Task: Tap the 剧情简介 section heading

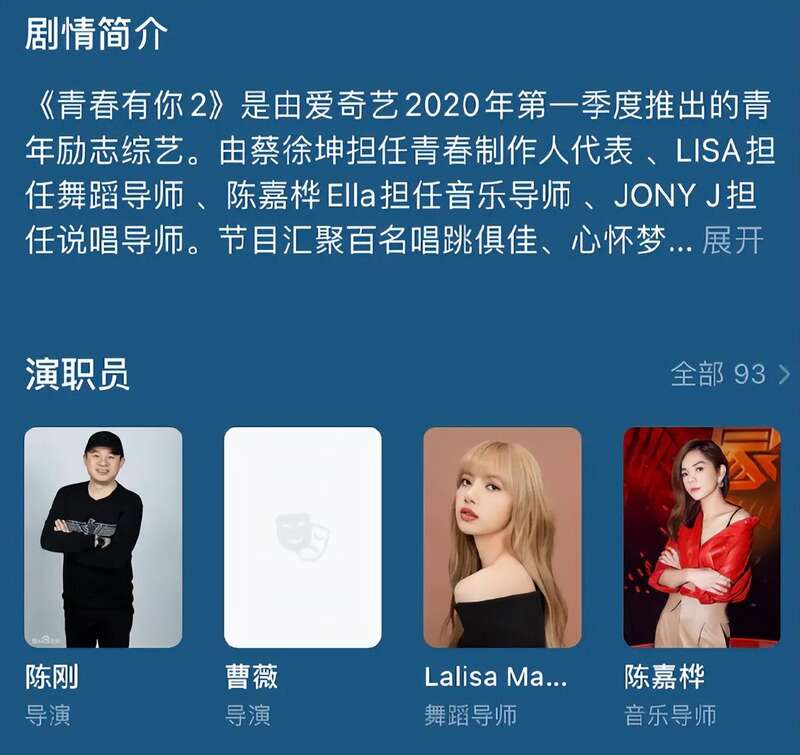Action: click(x=96, y=34)
